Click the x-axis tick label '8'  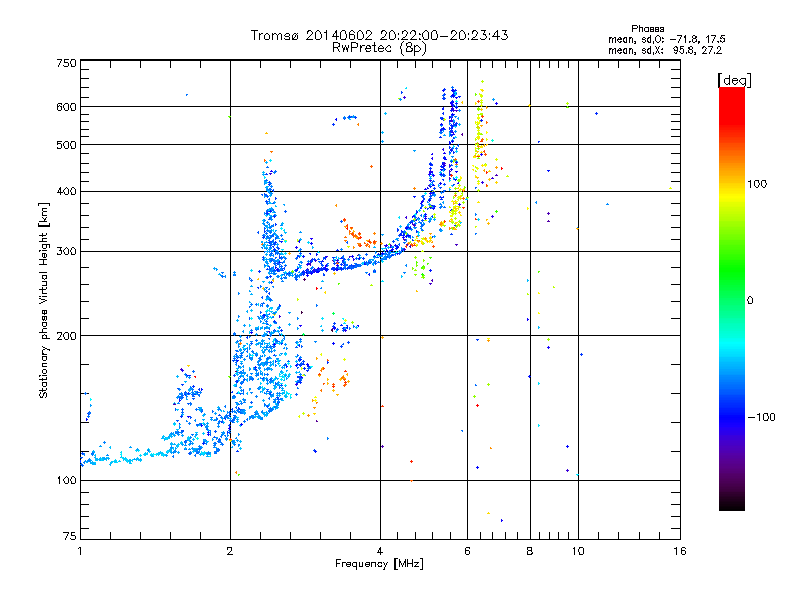[x=530, y=551]
